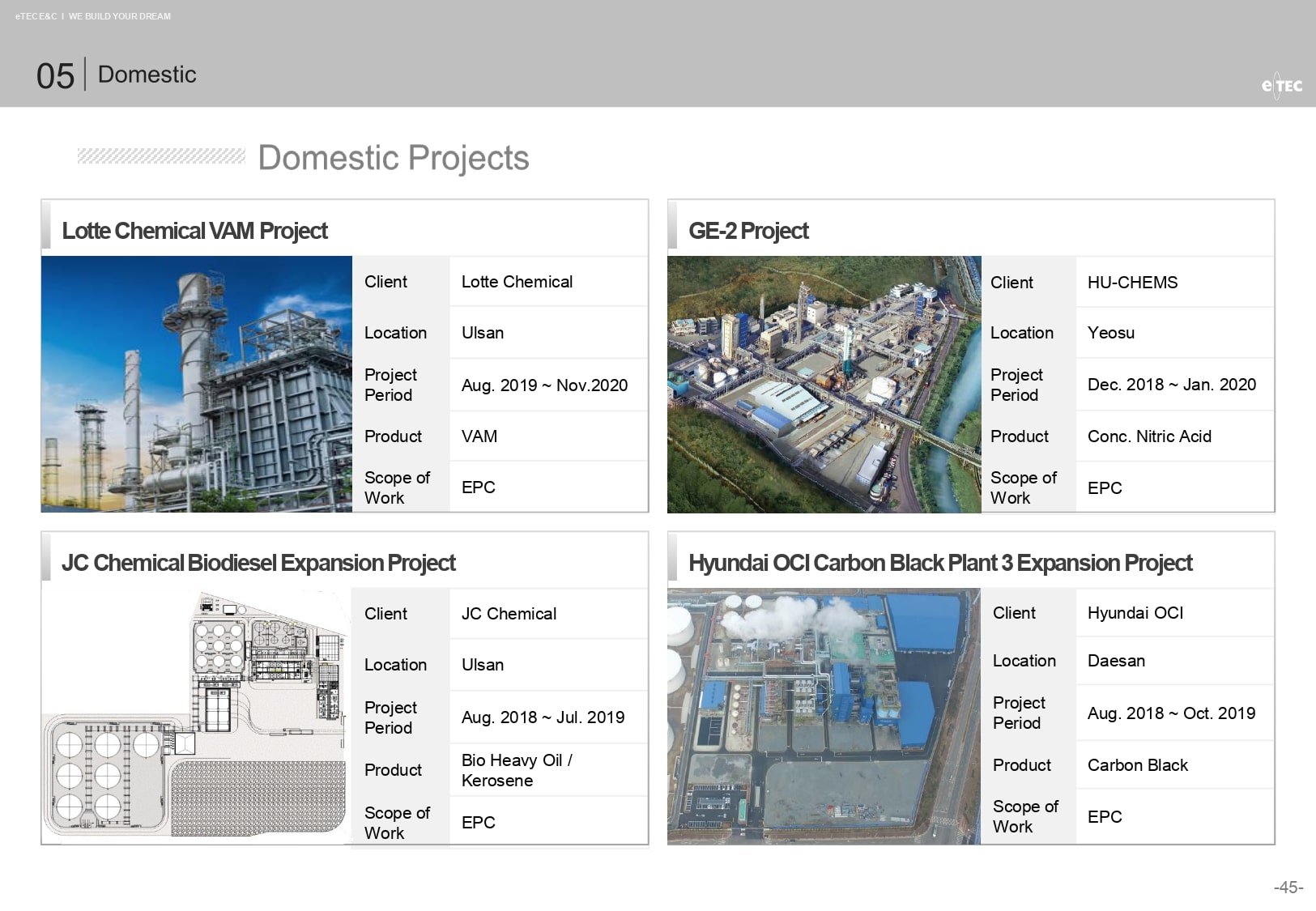
Task: Click the 'JC Chemical' client value
Action: pos(509,614)
